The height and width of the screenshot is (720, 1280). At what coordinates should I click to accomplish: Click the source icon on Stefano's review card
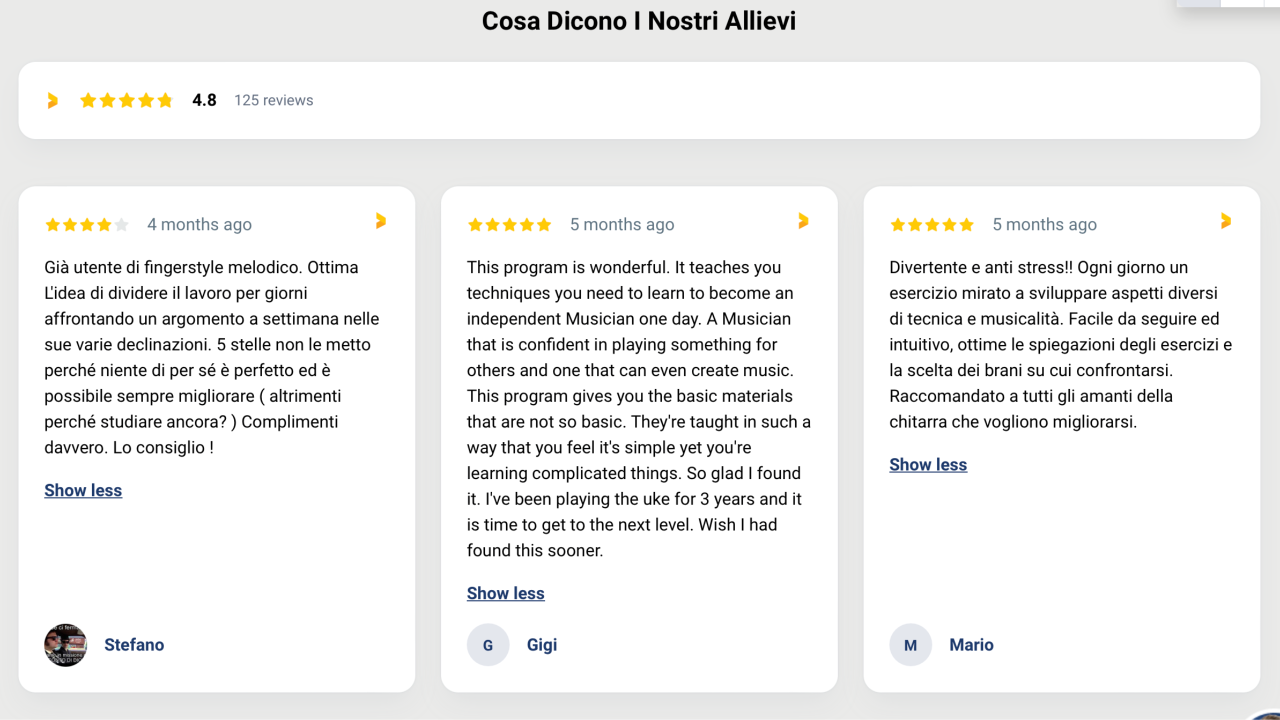pos(380,221)
